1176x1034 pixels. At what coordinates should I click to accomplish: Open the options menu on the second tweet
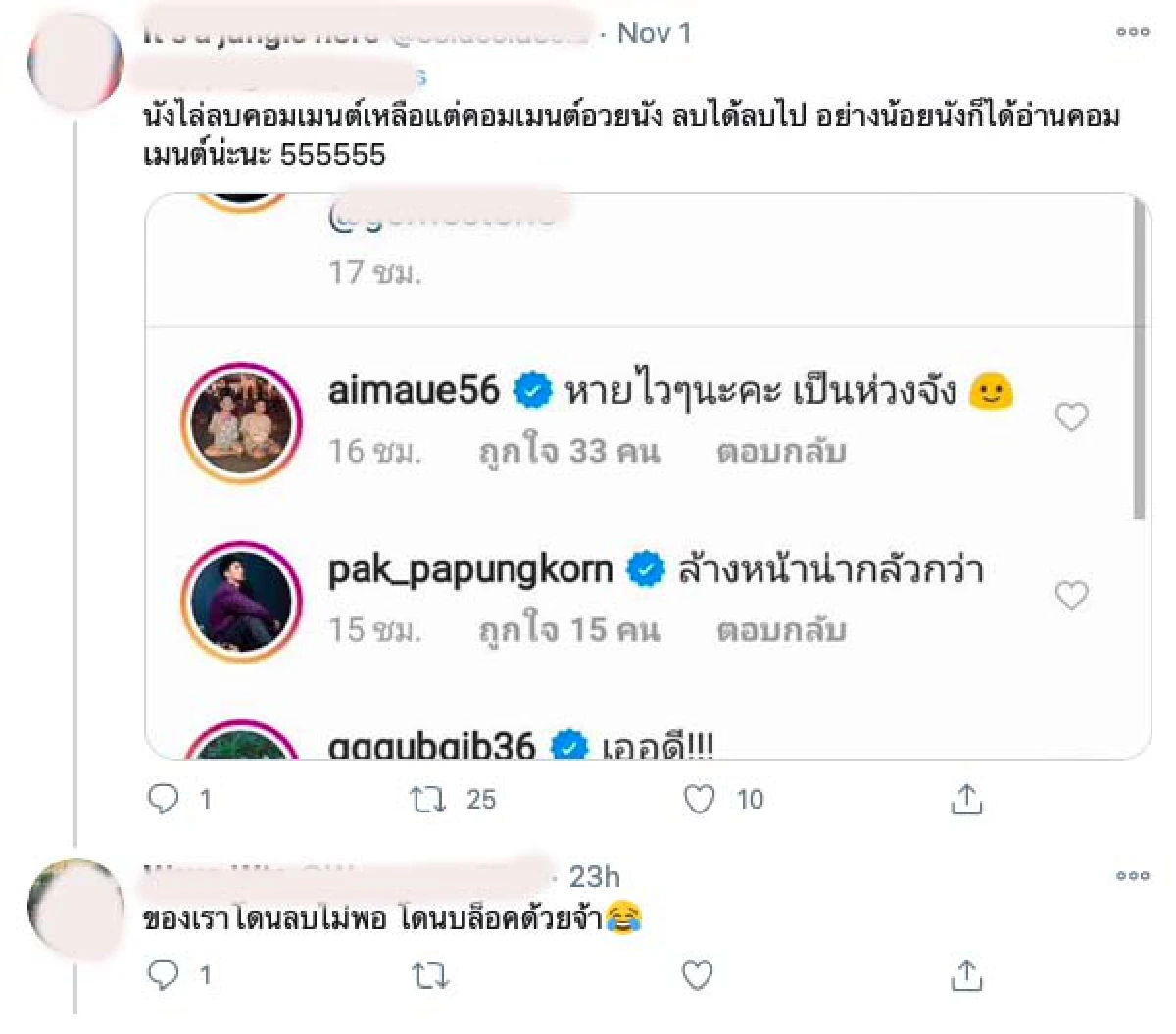click(1133, 875)
